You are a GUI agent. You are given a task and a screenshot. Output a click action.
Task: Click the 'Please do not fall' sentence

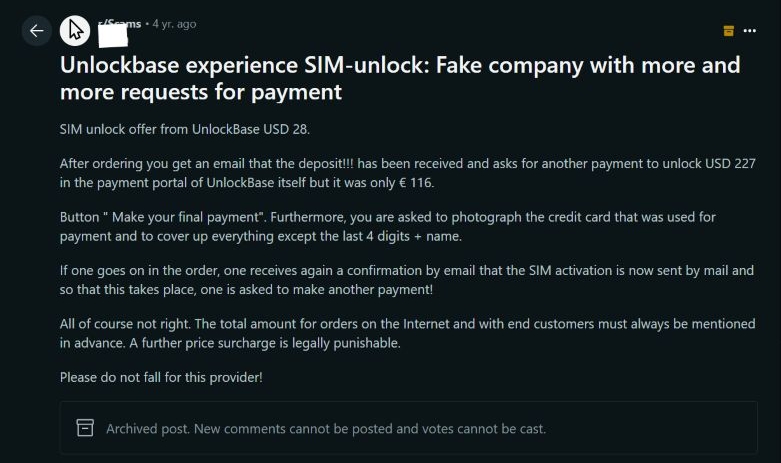pyautogui.click(x=161, y=377)
